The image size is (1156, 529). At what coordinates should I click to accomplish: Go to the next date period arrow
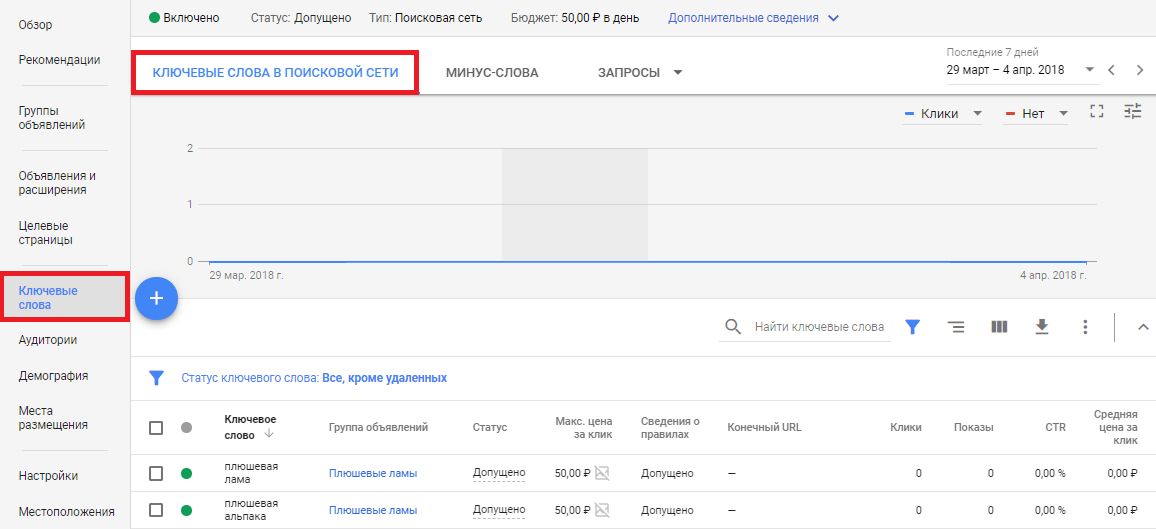(1139, 70)
